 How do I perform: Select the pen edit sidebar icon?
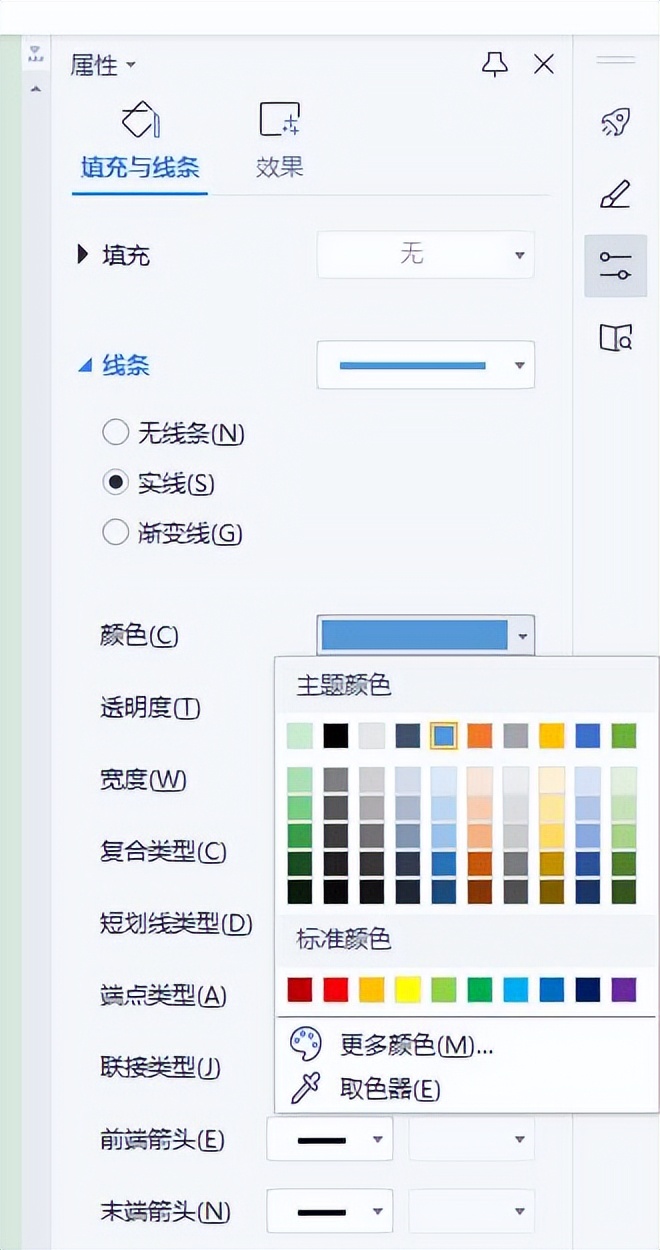(615, 193)
